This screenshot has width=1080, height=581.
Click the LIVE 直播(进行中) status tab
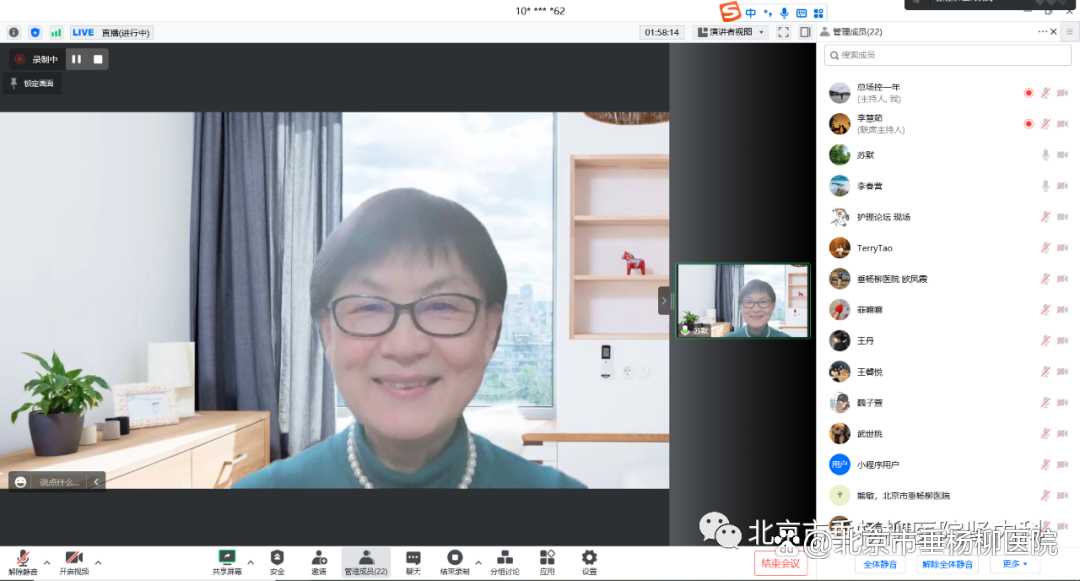pos(110,32)
